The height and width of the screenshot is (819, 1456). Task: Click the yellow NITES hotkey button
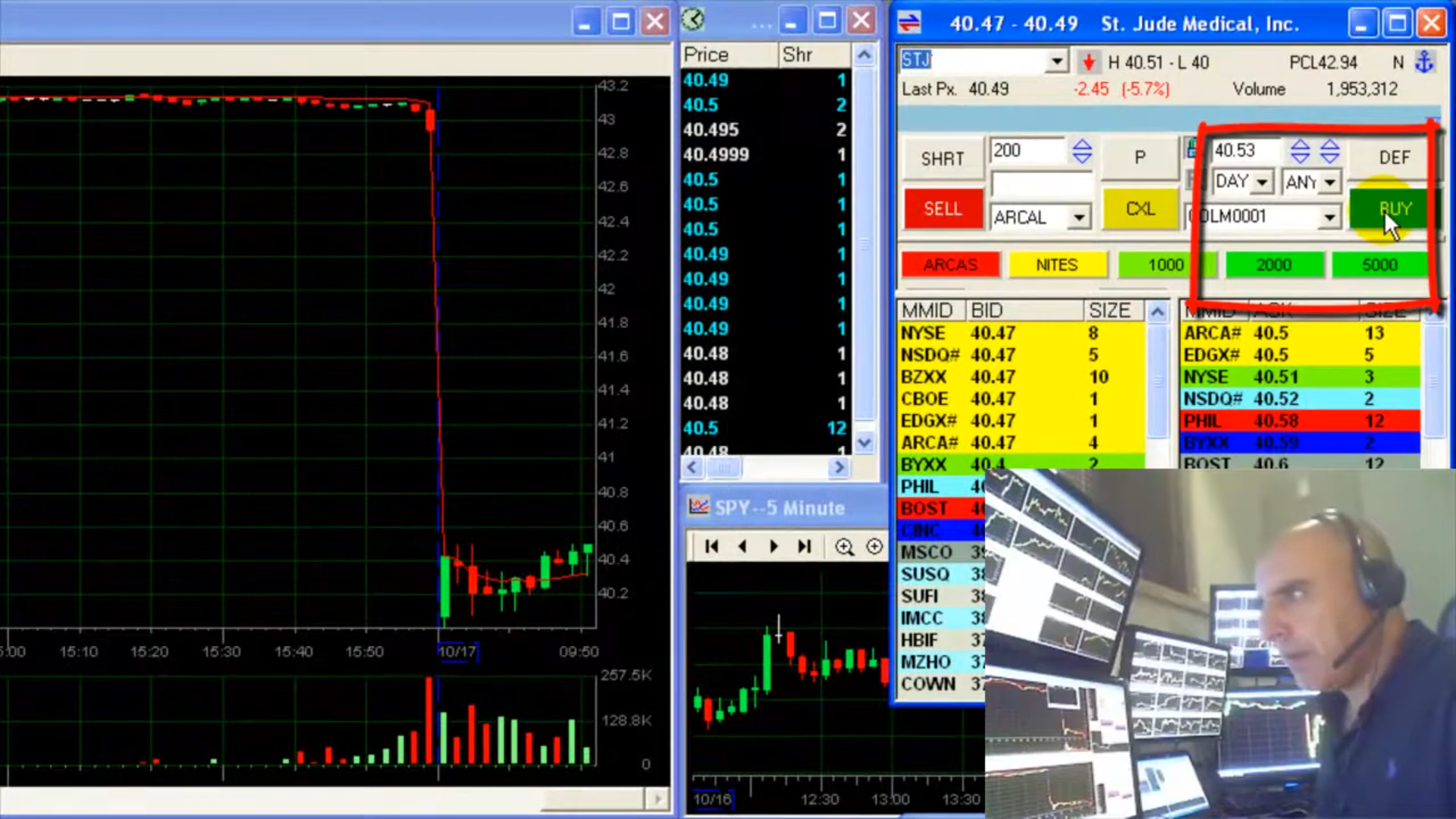[1056, 265]
